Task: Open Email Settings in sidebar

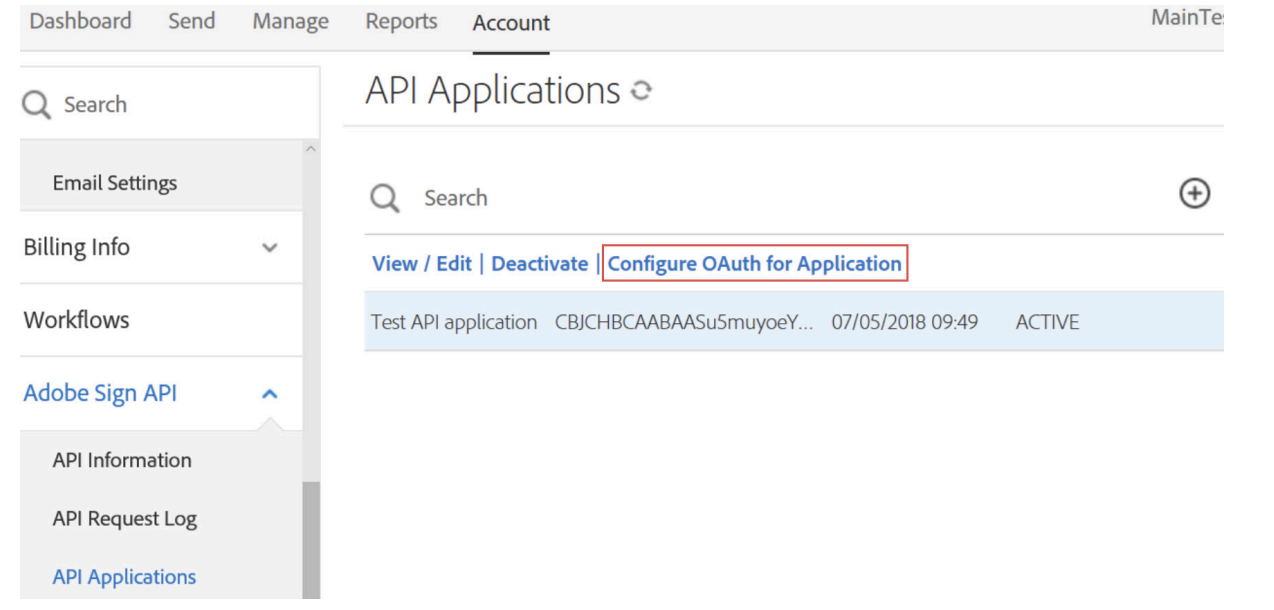Action: pyautogui.click(x=115, y=183)
